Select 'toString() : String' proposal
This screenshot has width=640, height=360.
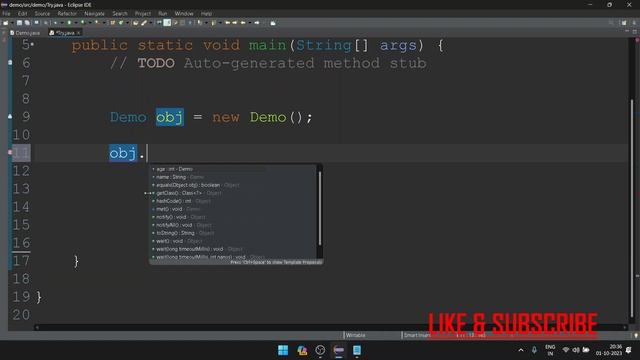pos(233,233)
